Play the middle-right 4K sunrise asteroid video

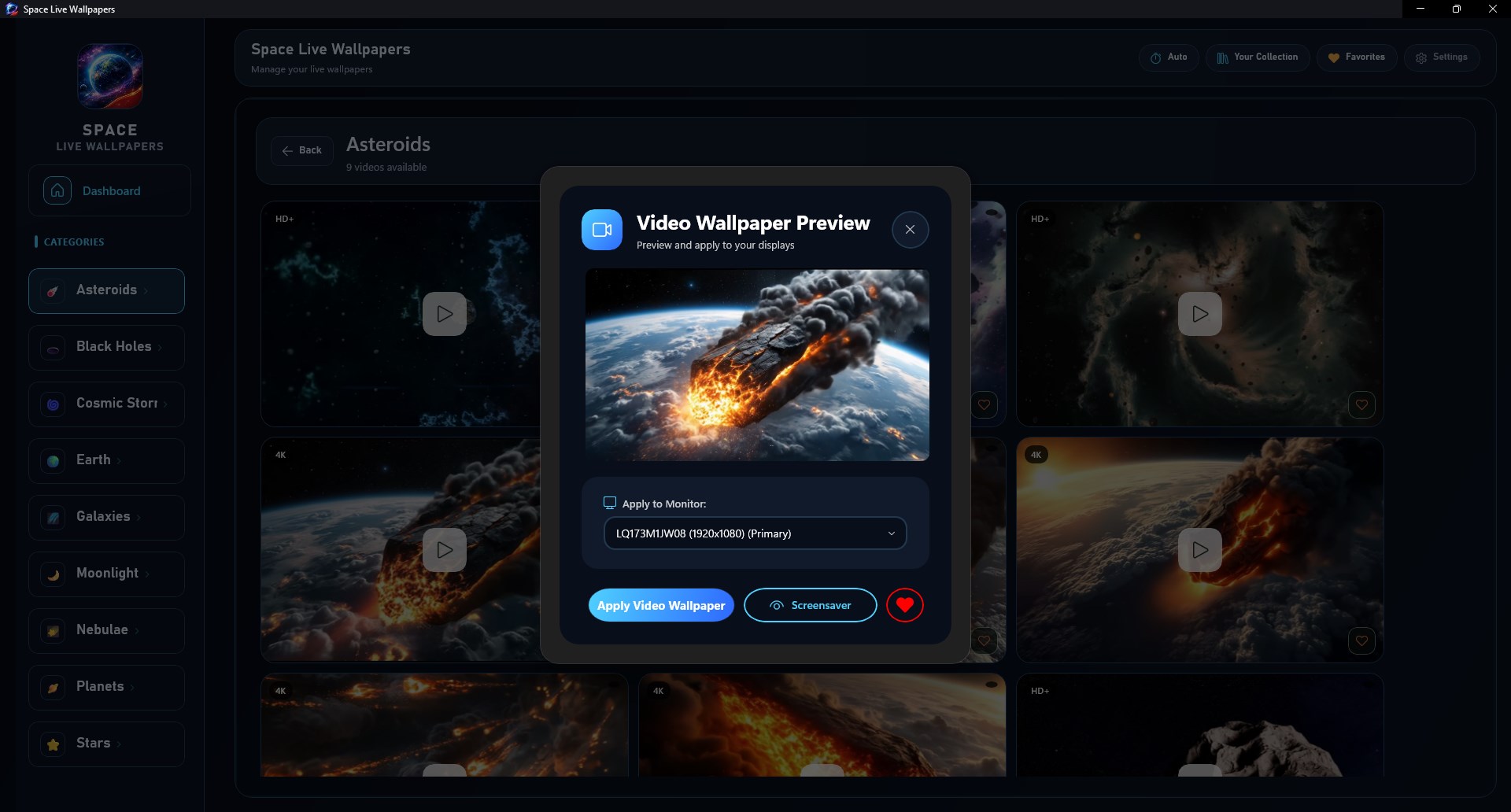(x=1200, y=550)
